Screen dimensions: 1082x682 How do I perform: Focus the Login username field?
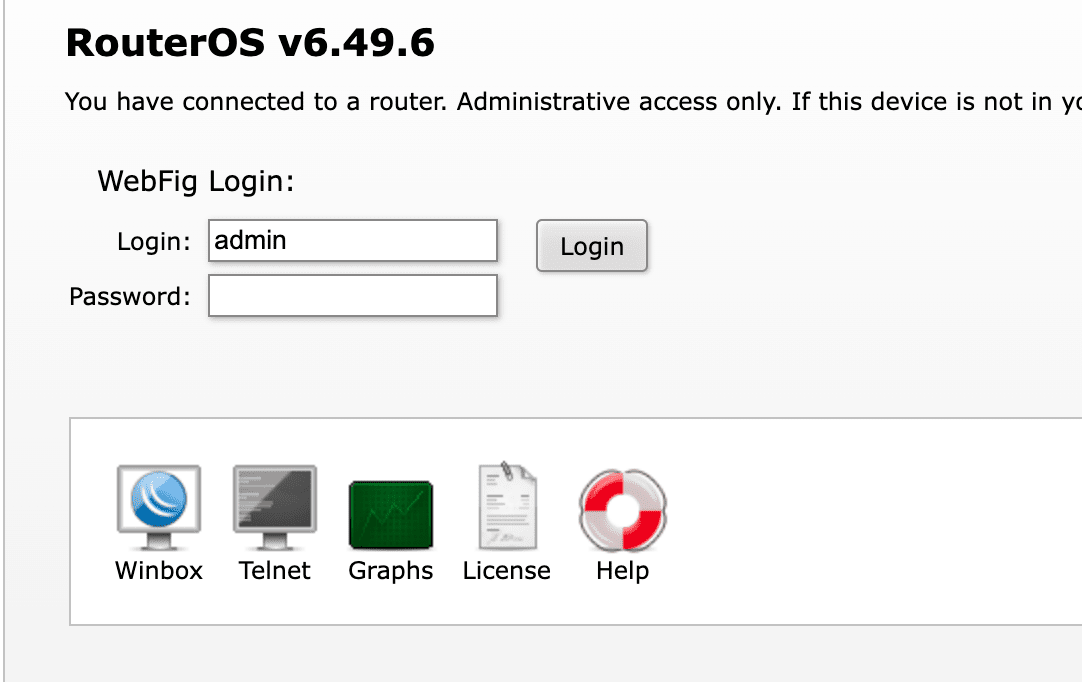click(x=353, y=240)
